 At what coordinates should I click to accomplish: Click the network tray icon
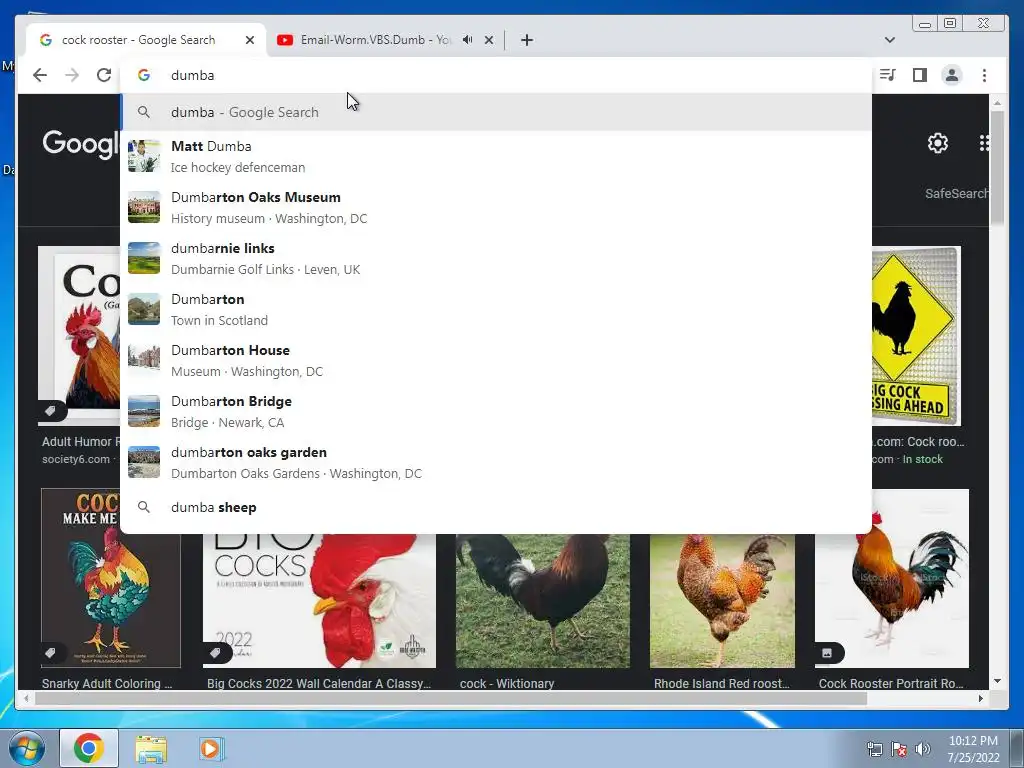coord(874,749)
